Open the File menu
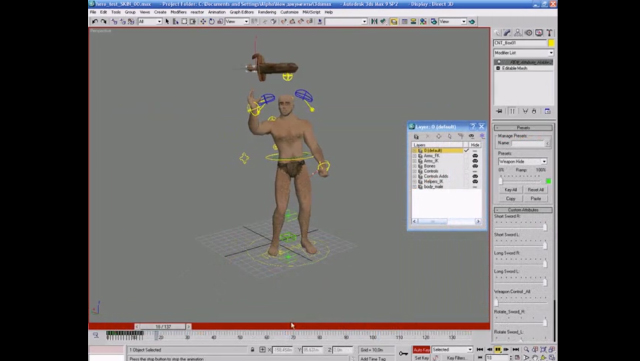Viewport: 640px width, 361px height. [x=93, y=12]
